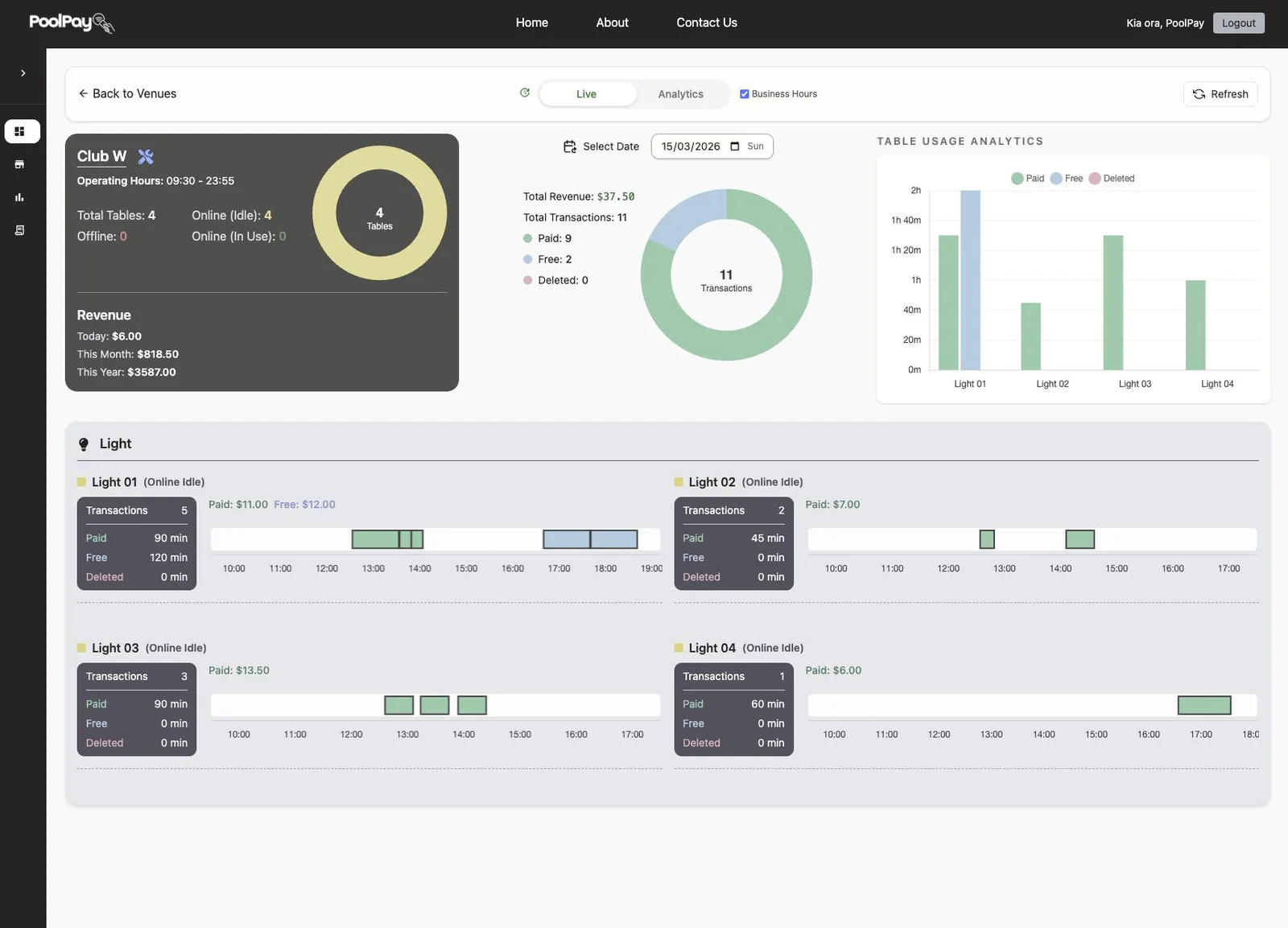The width and height of the screenshot is (1288, 928).
Task: Open the receipt transactions sidebar icon
Action: pyautogui.click(x=19, y=230)
